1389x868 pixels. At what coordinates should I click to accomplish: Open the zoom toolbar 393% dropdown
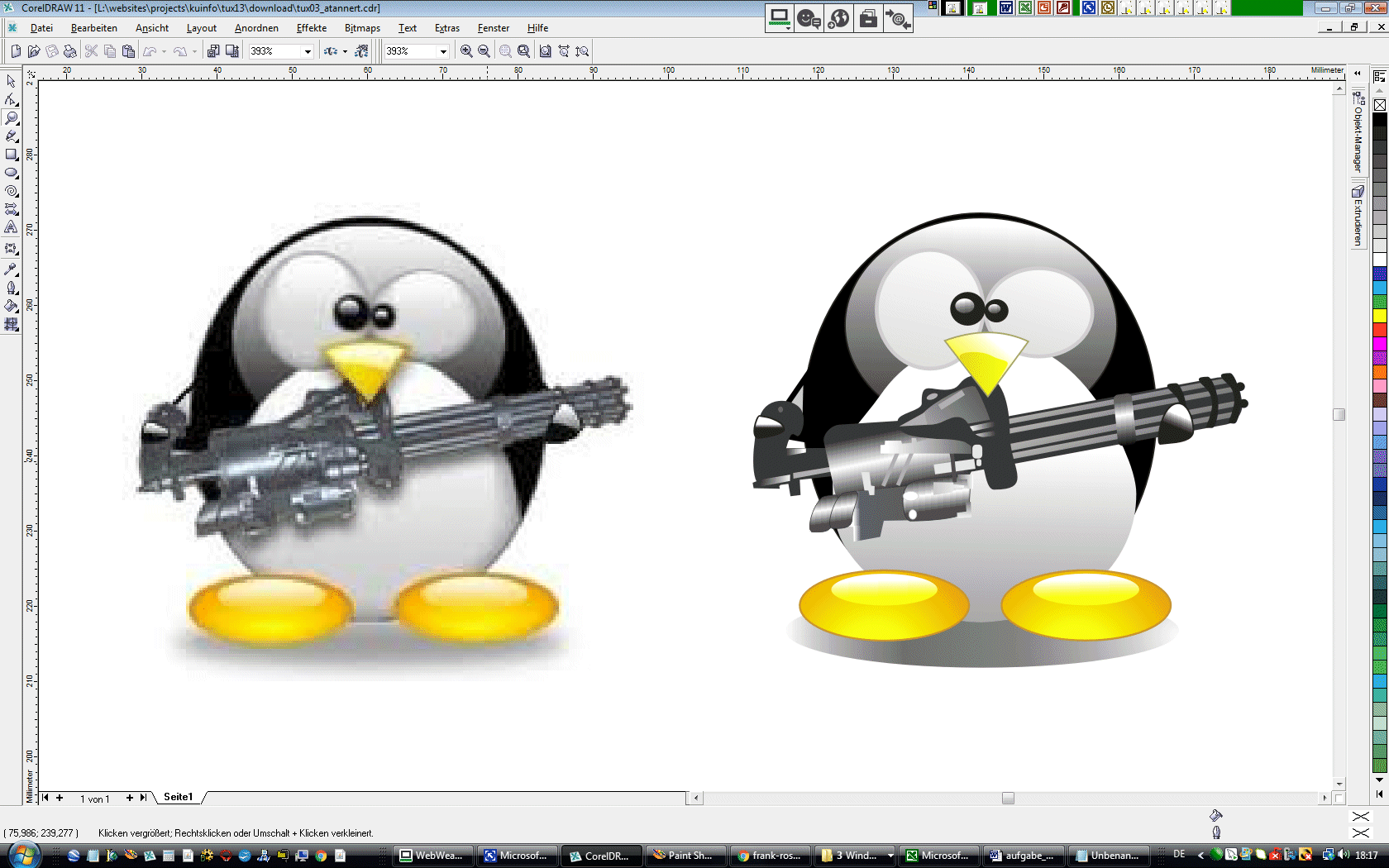pyautogui.click(x=443, y=51)
